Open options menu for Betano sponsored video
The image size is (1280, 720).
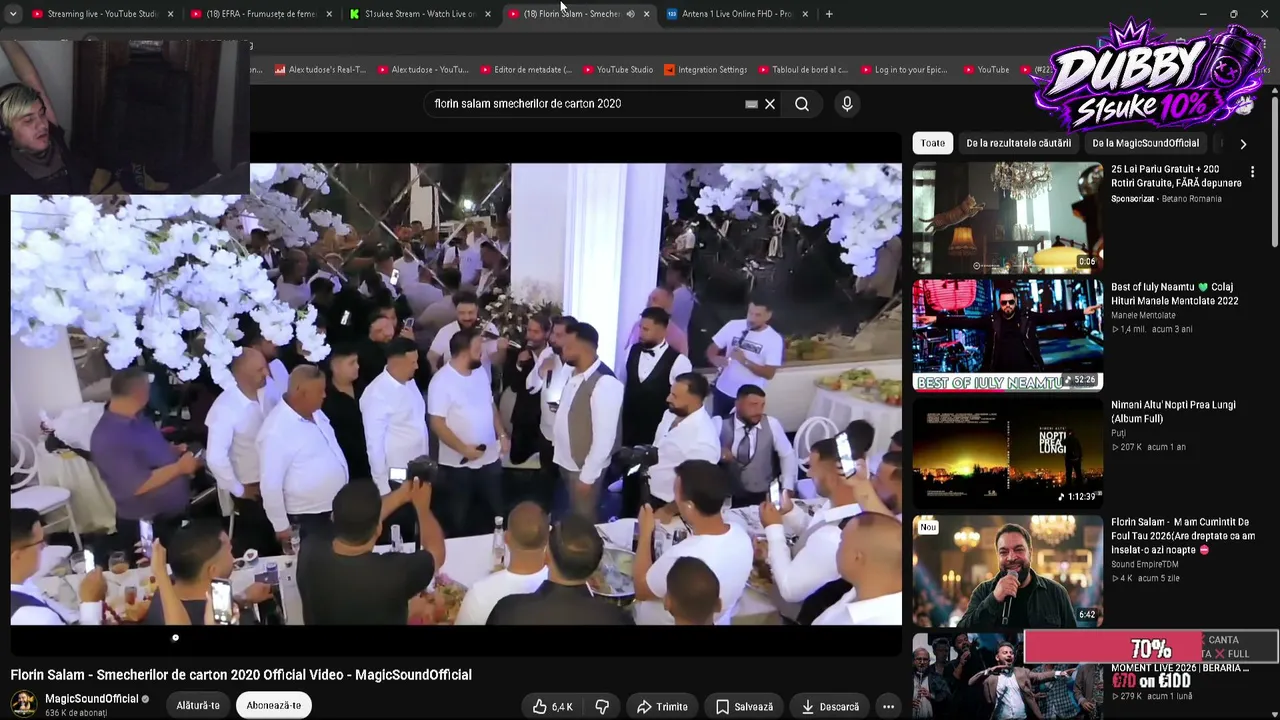pos(1252,172)
